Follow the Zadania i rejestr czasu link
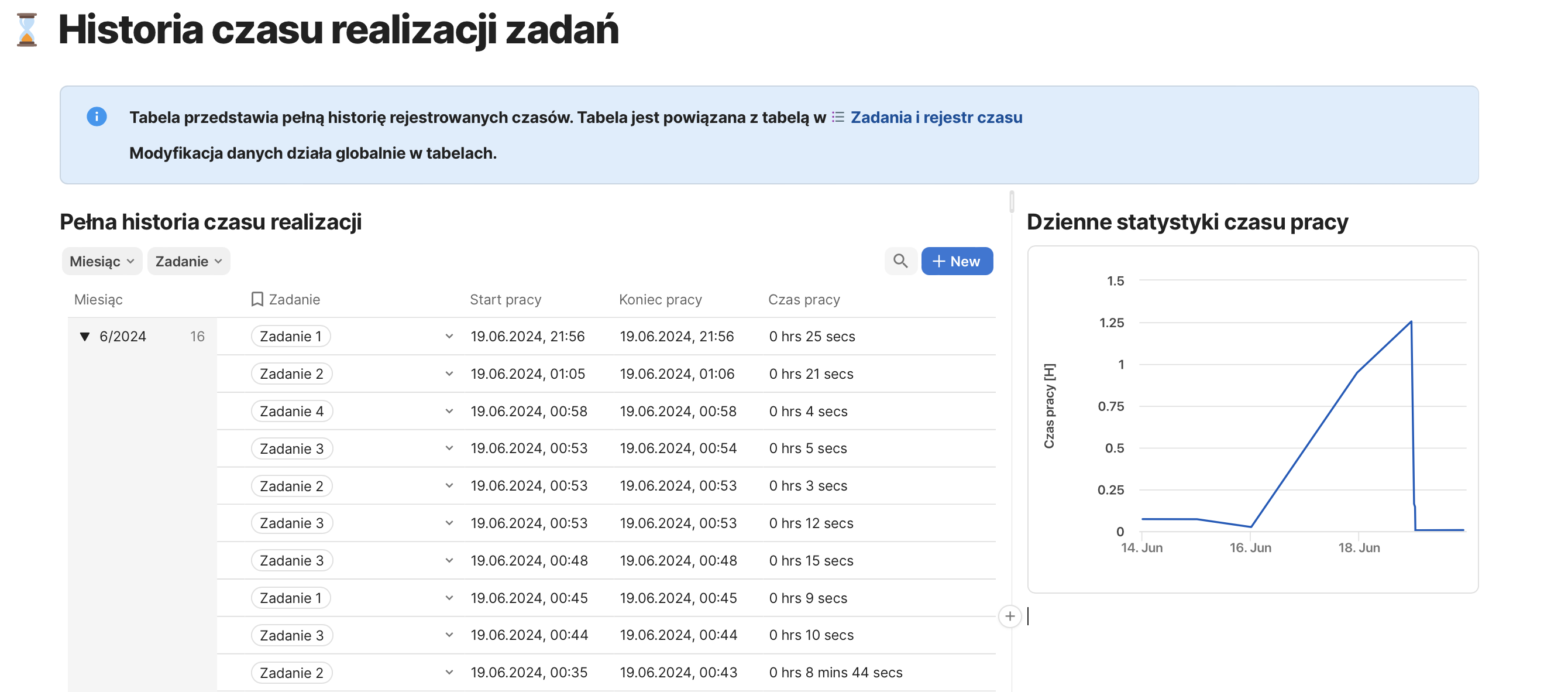Image resolution: width=1568 pixels, height=692 pixels. 936,117
